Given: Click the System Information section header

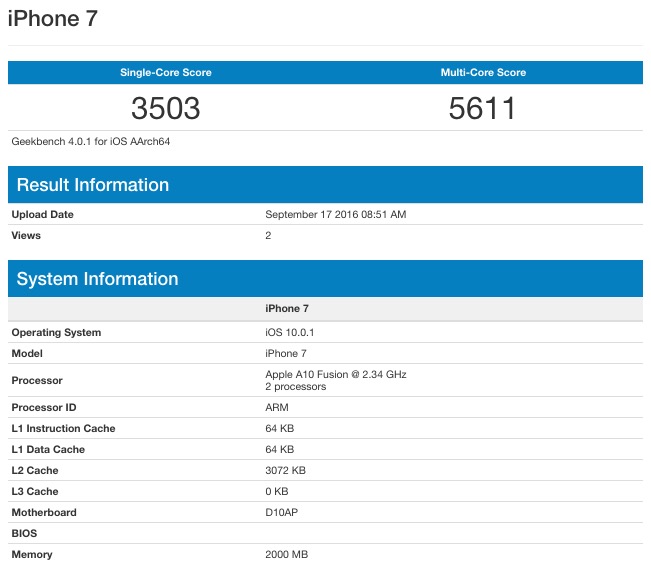Looking at the screenshot, I should [x=97, y=279].
